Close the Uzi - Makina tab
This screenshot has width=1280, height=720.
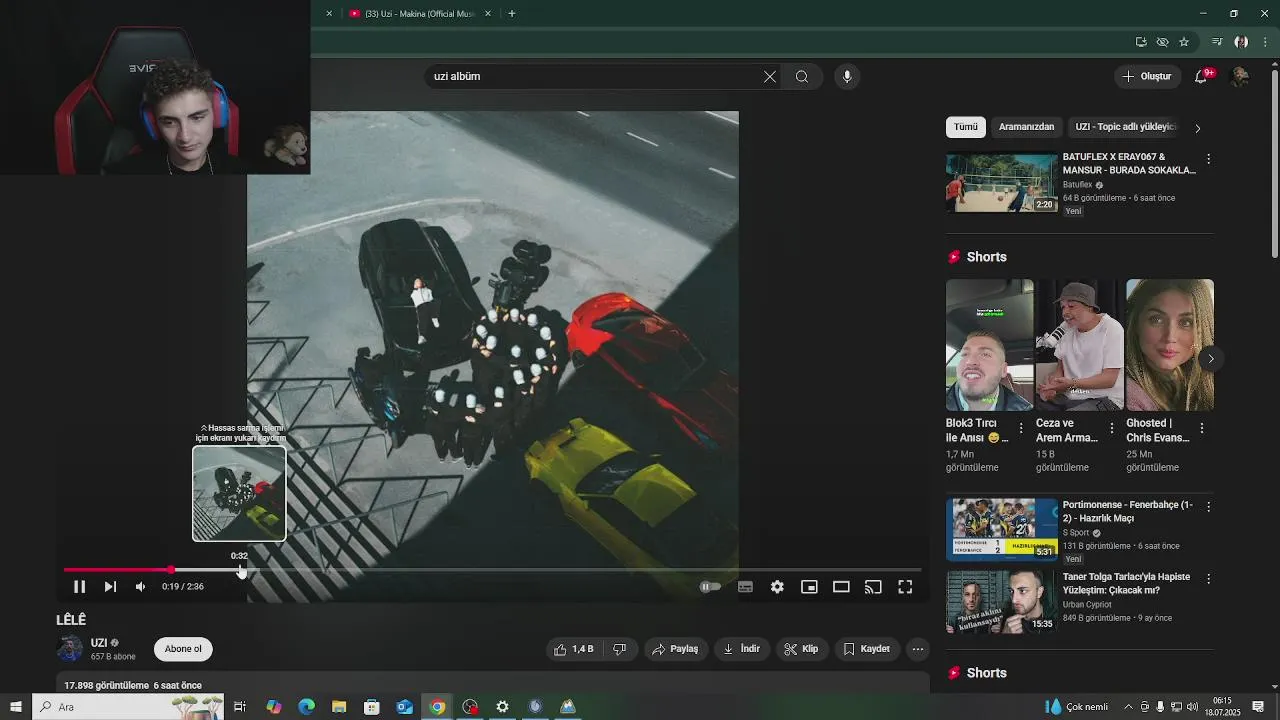488,14
